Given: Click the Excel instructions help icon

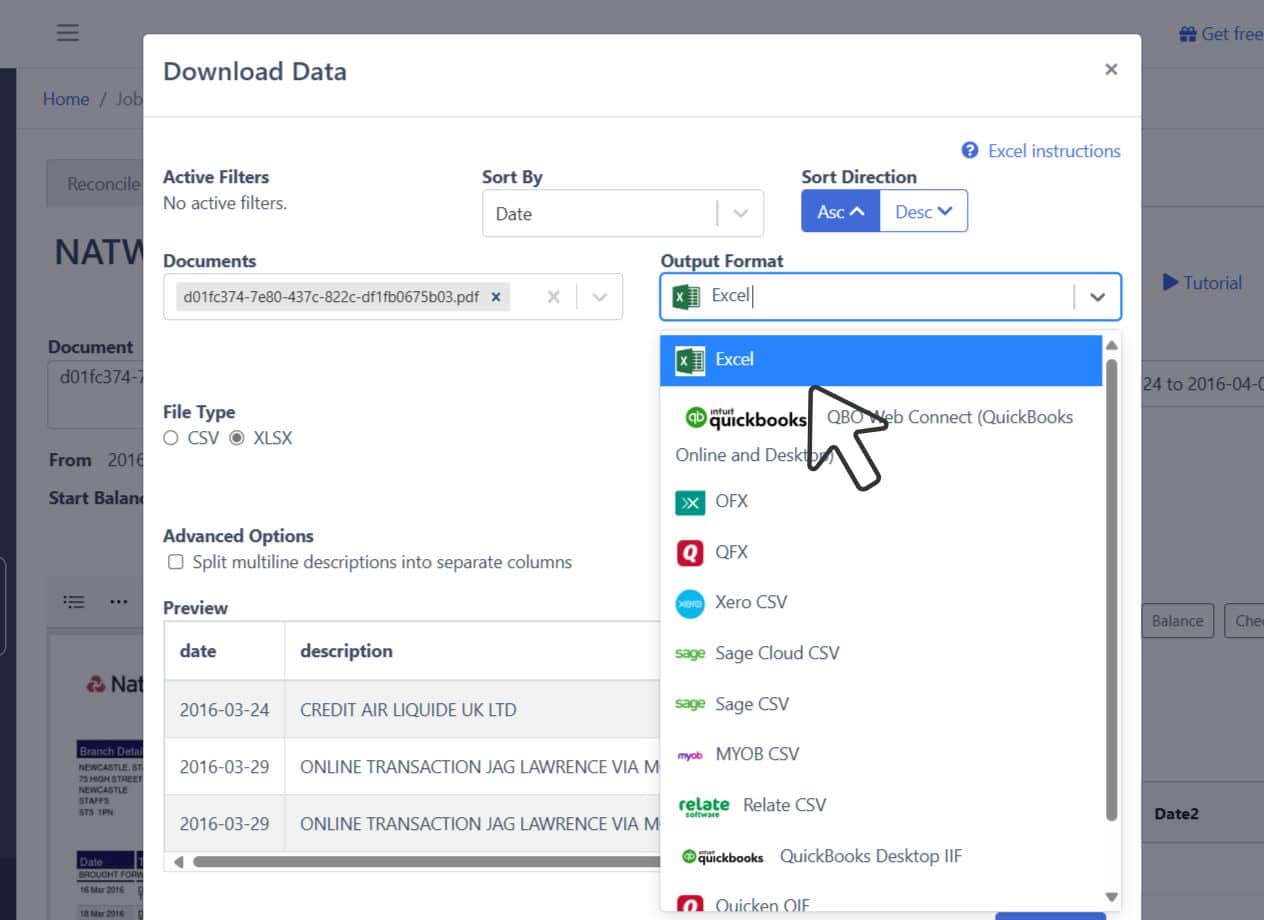Looking at the screenshot, I should [970, 150].
